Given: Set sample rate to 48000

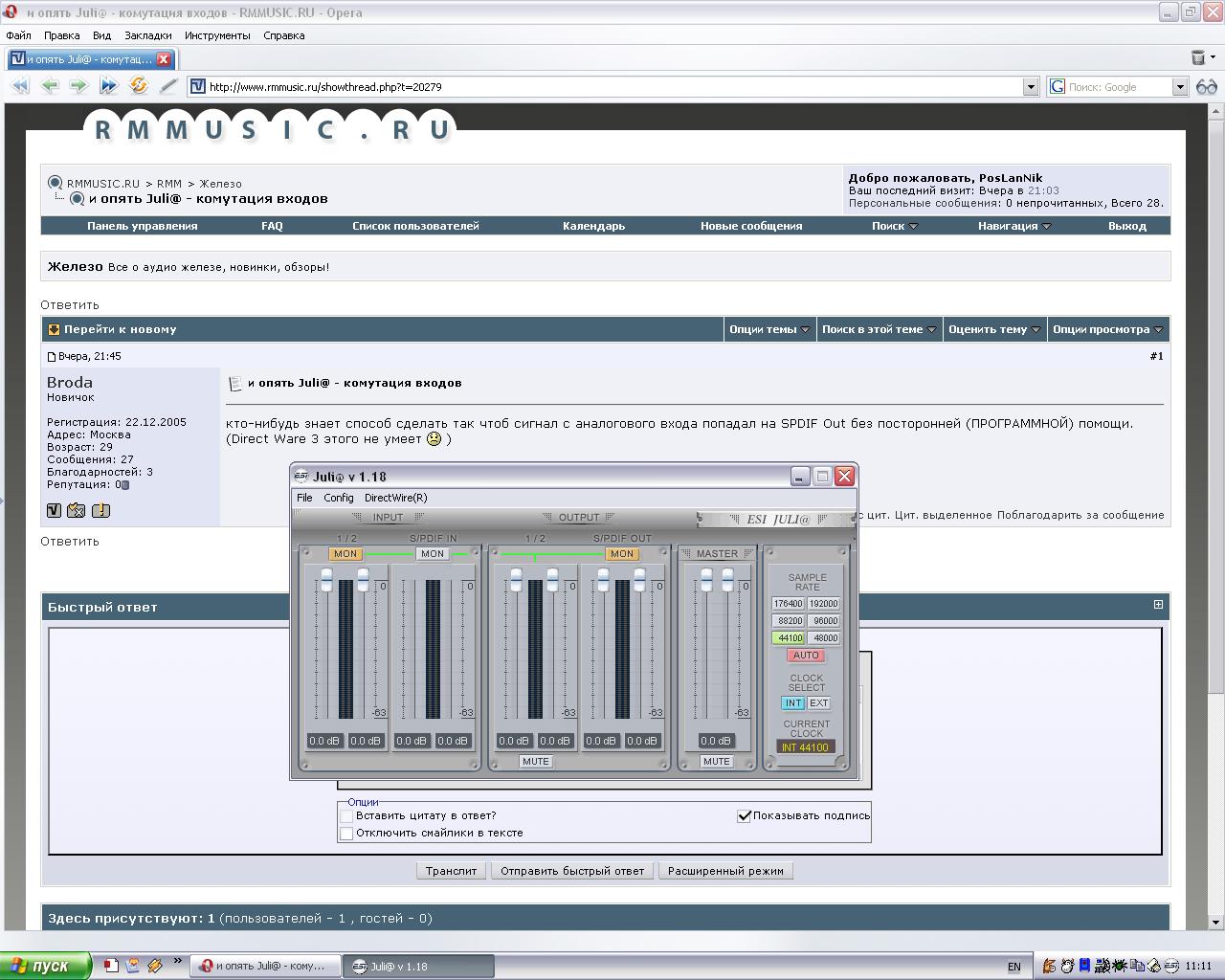Looking at the screenshot, I should coord(824,638).
